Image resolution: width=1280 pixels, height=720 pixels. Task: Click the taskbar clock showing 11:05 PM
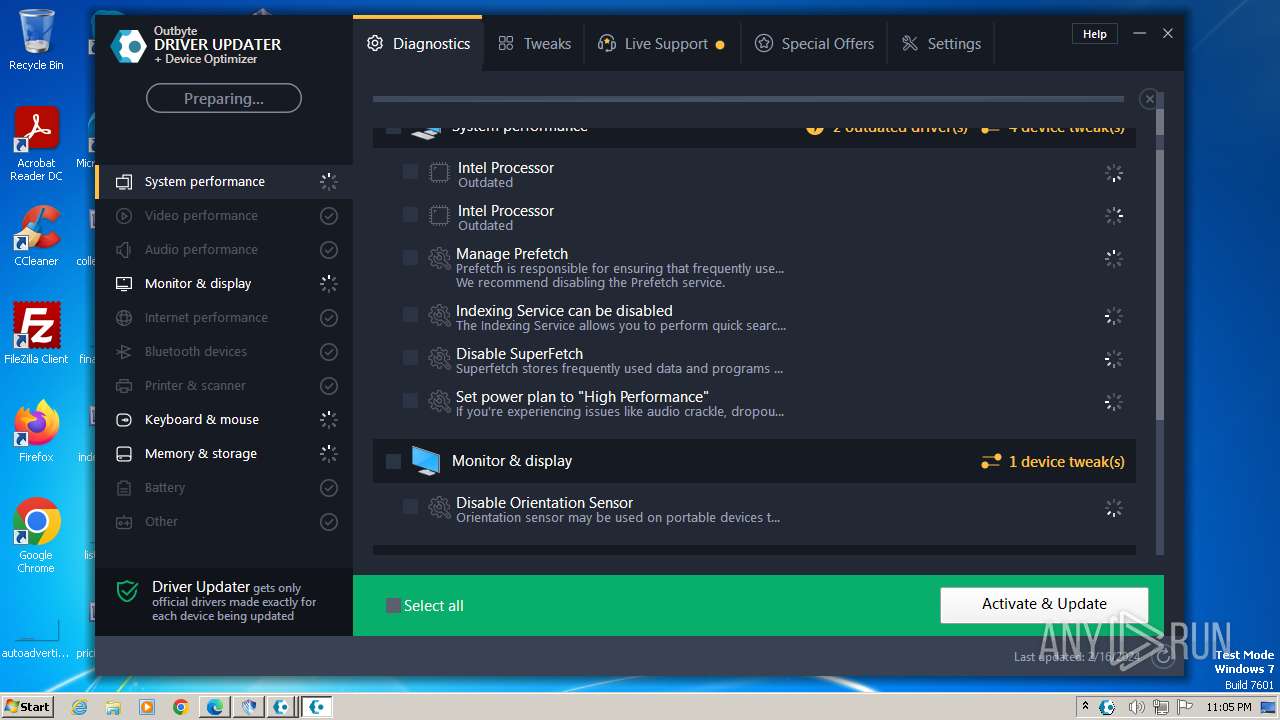pyautogui.click(x=1229, y=707)
